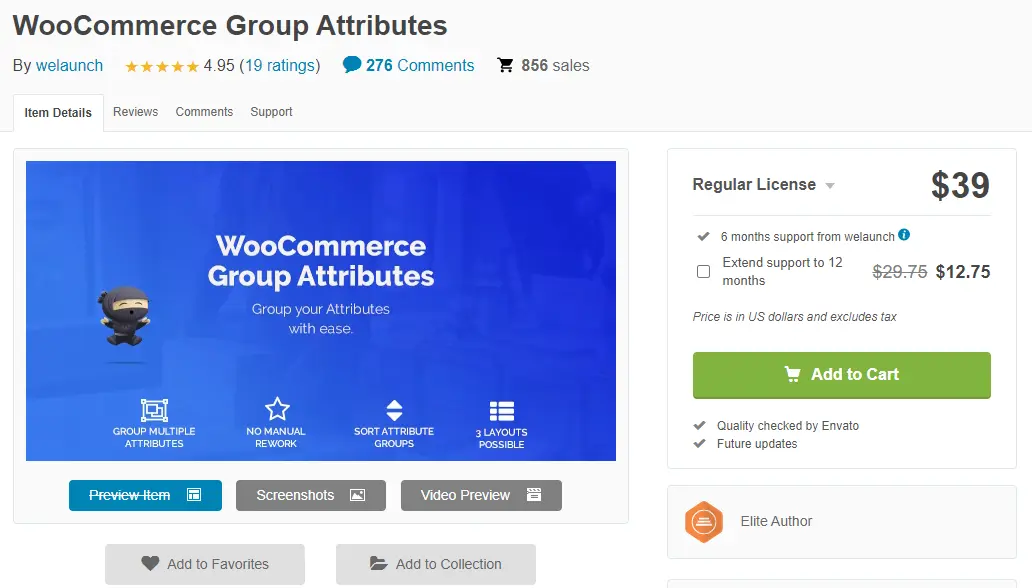This screenshot has width=1032, height=588.
Task: Click the Elite Author badge icon
Action: pyautogui.click(x=704, y=522)
